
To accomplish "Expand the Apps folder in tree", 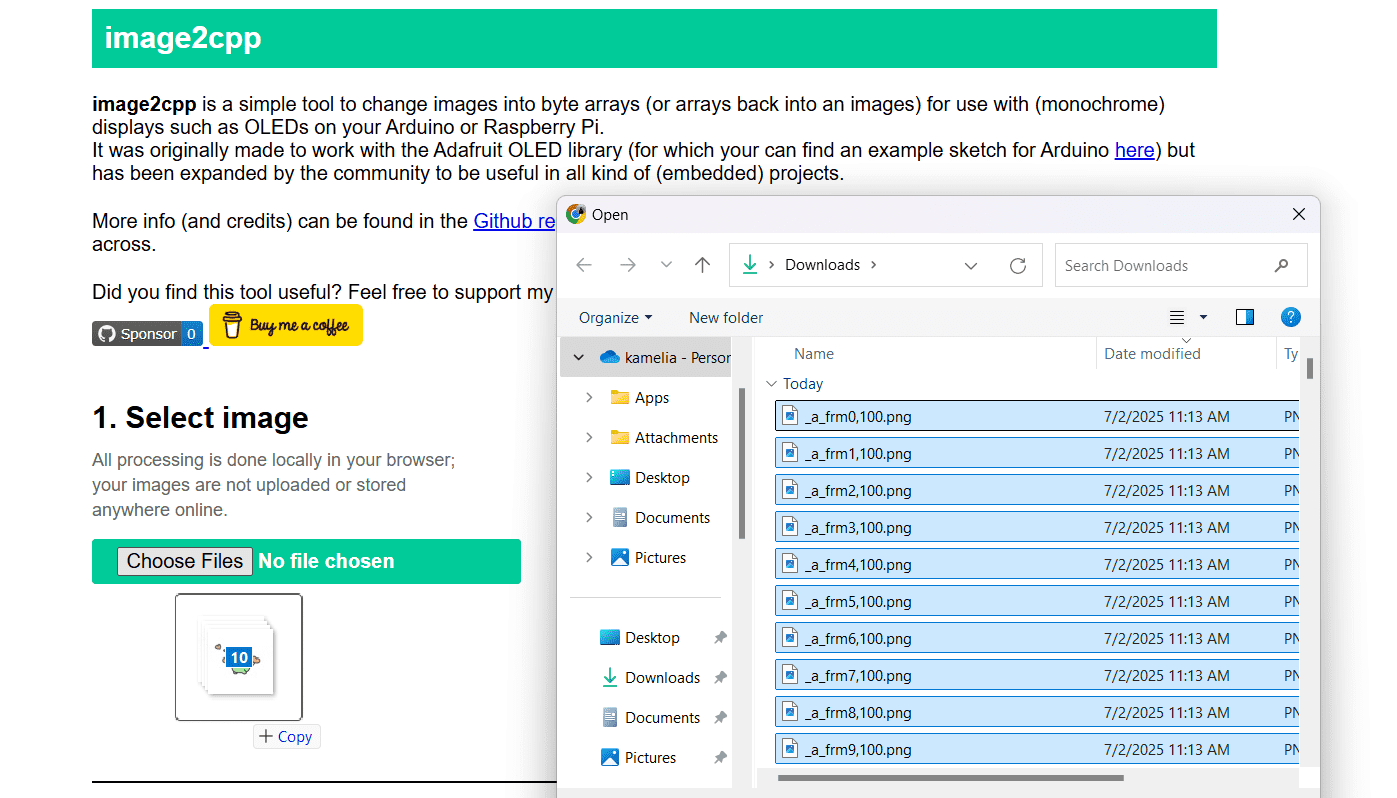I will pyautogui.click(x=589, y=397).
